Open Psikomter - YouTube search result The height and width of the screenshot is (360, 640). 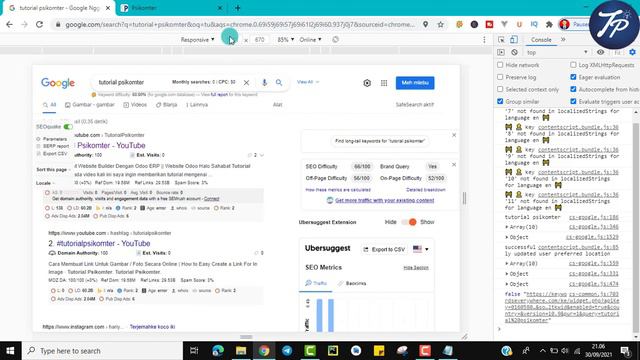111,145
